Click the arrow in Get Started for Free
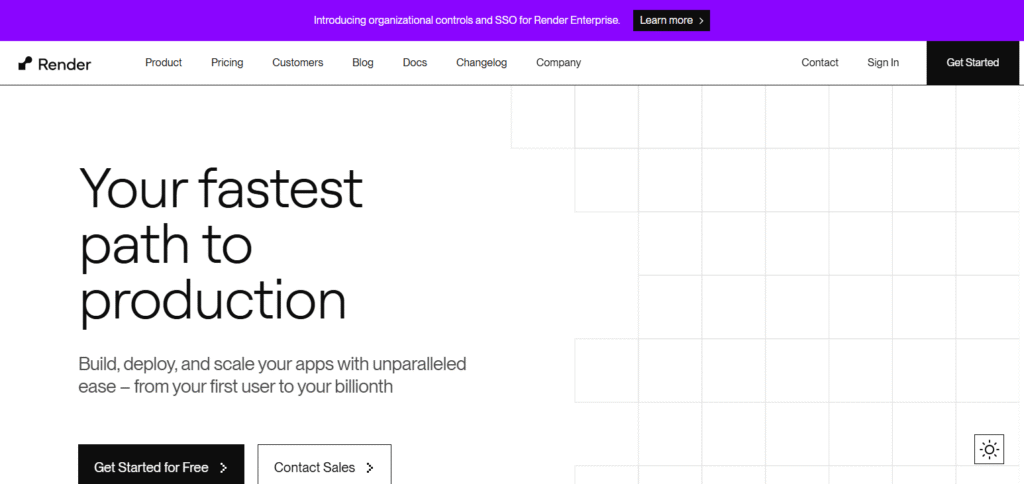Image resolution: width=1024 pixels, height=484 pixels. coord(223,468)
